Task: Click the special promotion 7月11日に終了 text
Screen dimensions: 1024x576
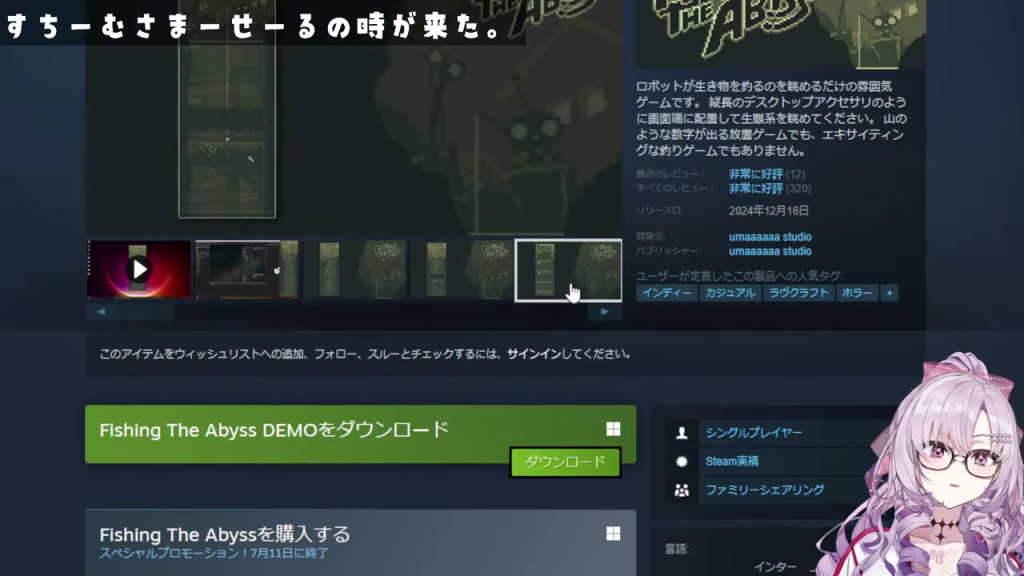Action: pyautogui.click(x=214, y=553)
